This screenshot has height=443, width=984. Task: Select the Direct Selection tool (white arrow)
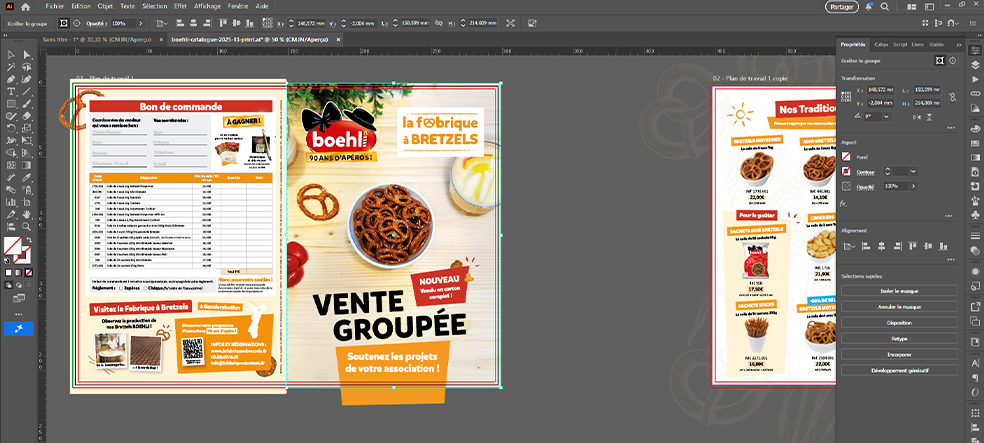[x=26, y=53]
